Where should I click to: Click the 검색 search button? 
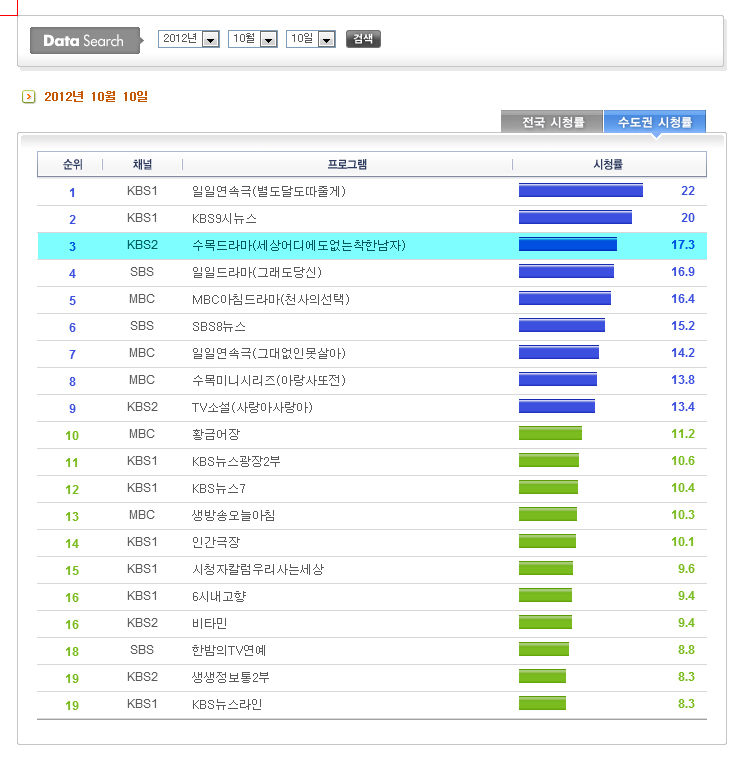(x=363, y=39)
